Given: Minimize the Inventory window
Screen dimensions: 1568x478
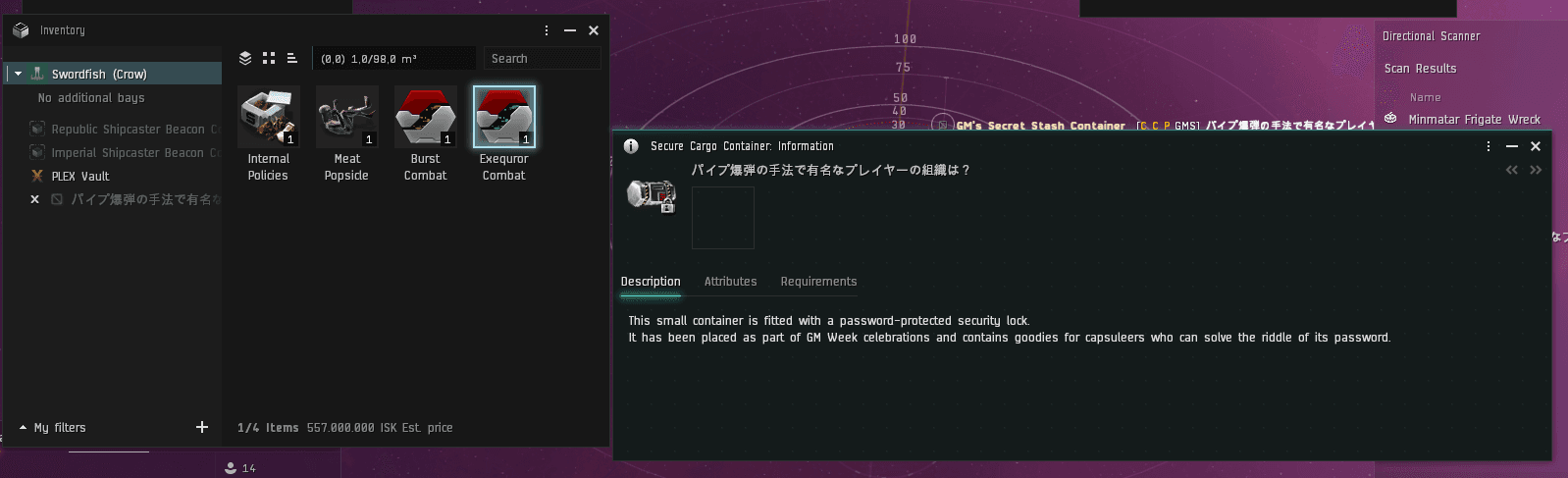Looking at the screenshot, I should pyautogui.click(x=570, y=30).
